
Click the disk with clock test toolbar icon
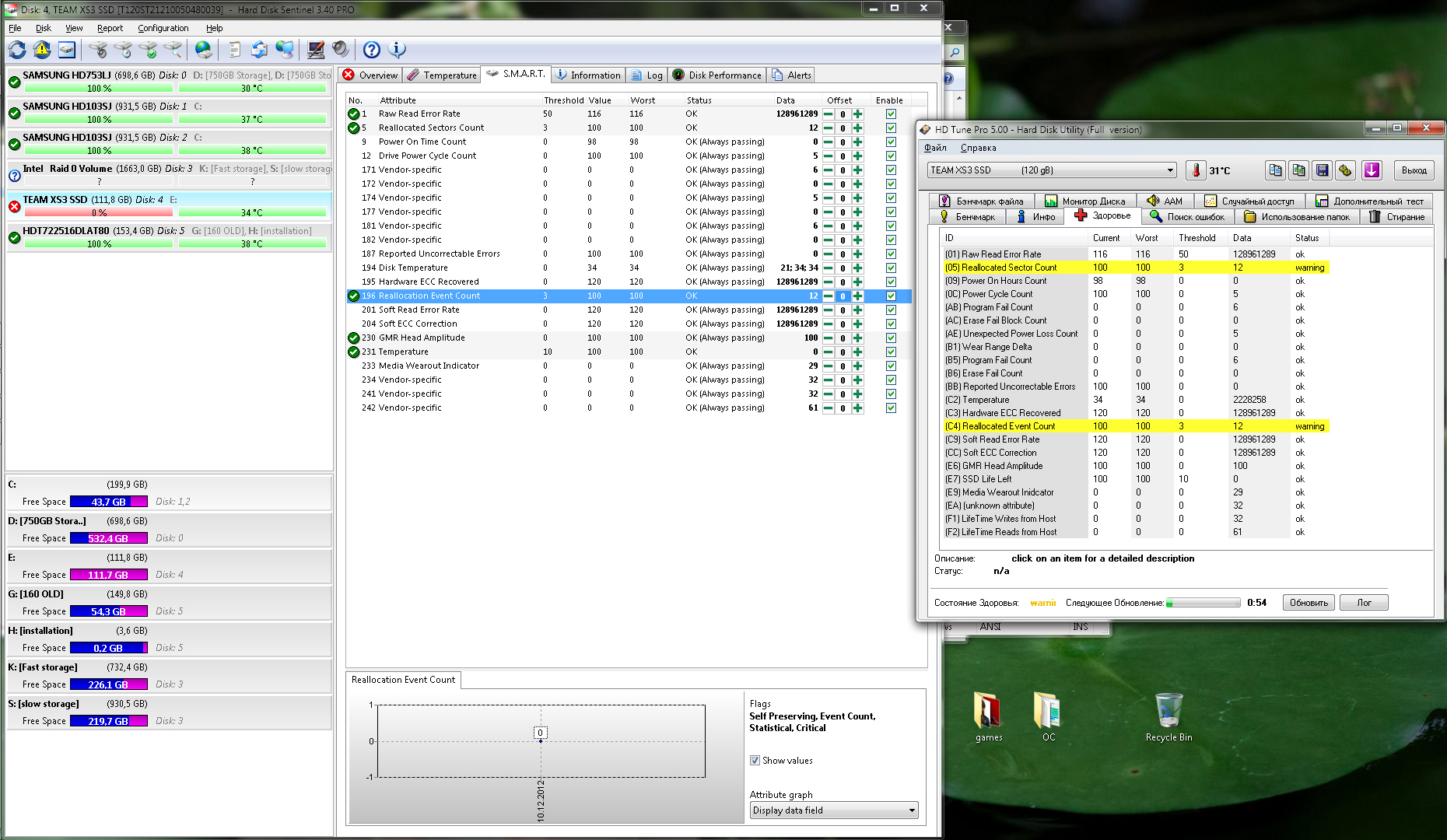(123, 51)
